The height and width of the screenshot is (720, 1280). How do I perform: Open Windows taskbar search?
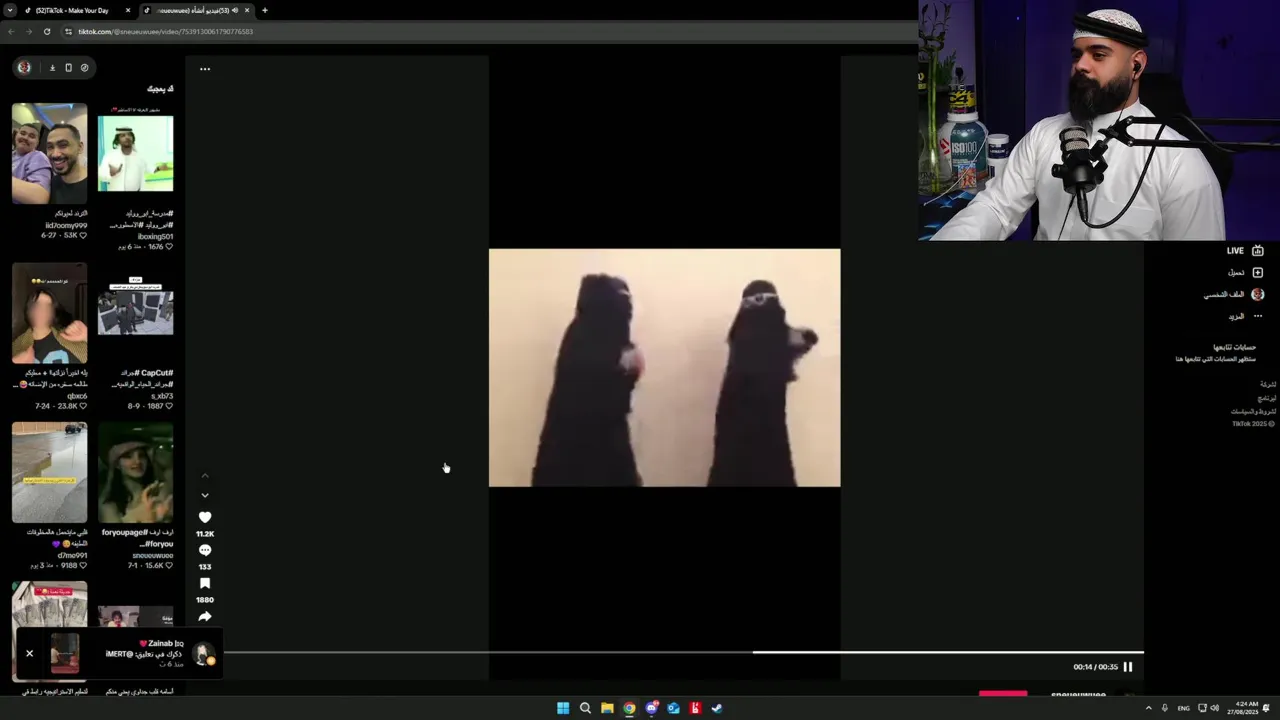click(585, 708)
